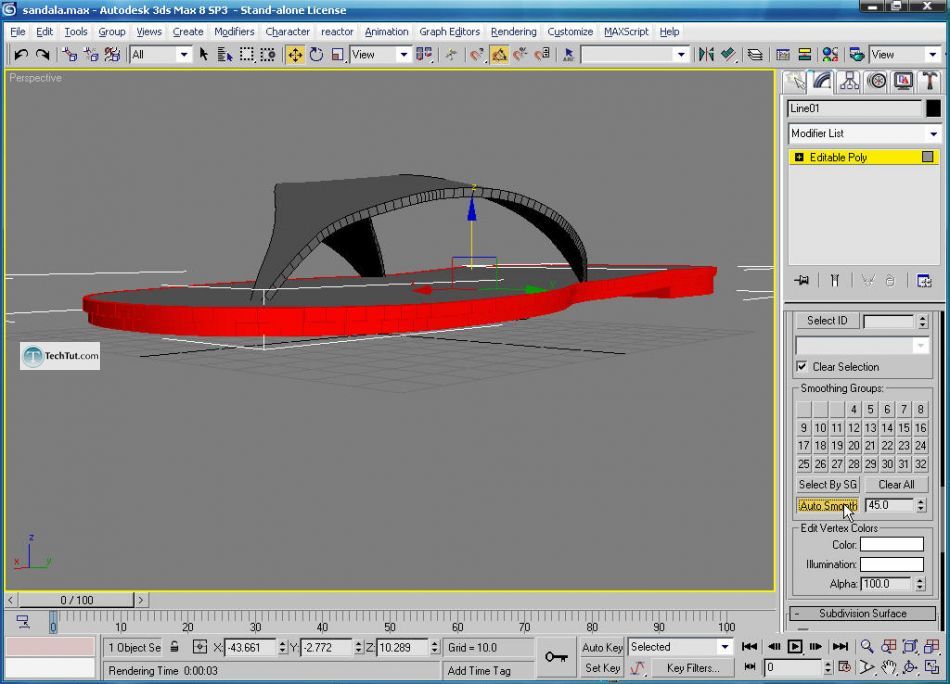Click the Undo arrow icon

click(x=21, y=55)
